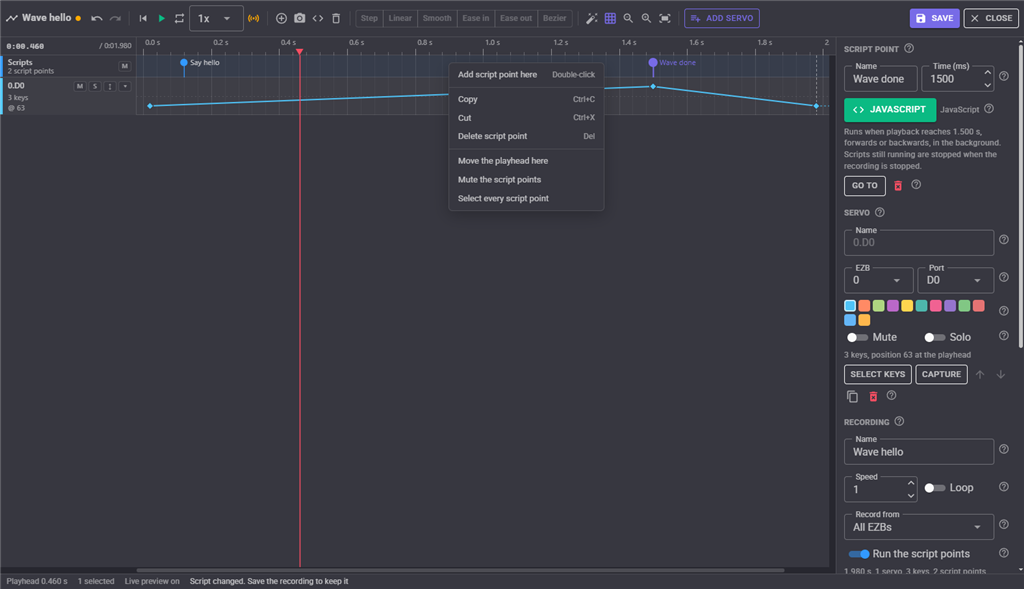Toggle the snap grid icon
This screenshot has width=1024, height=589.
tap(610, 18)
